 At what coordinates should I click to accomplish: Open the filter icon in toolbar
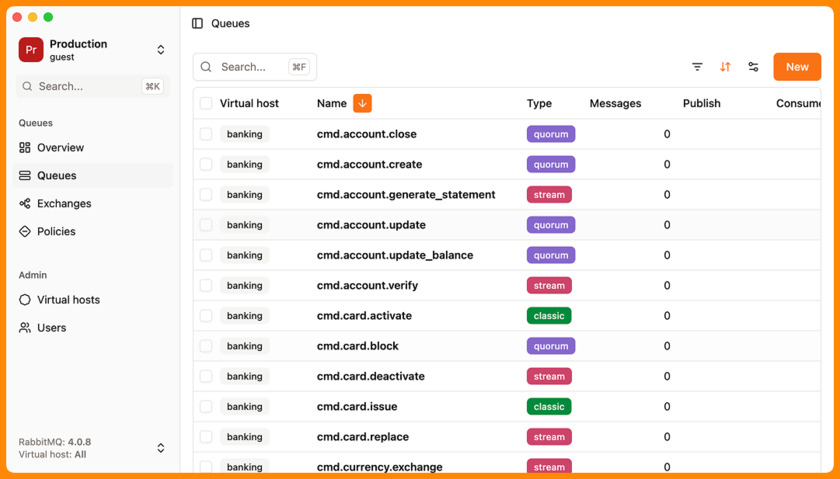click(x=697, y=67)
